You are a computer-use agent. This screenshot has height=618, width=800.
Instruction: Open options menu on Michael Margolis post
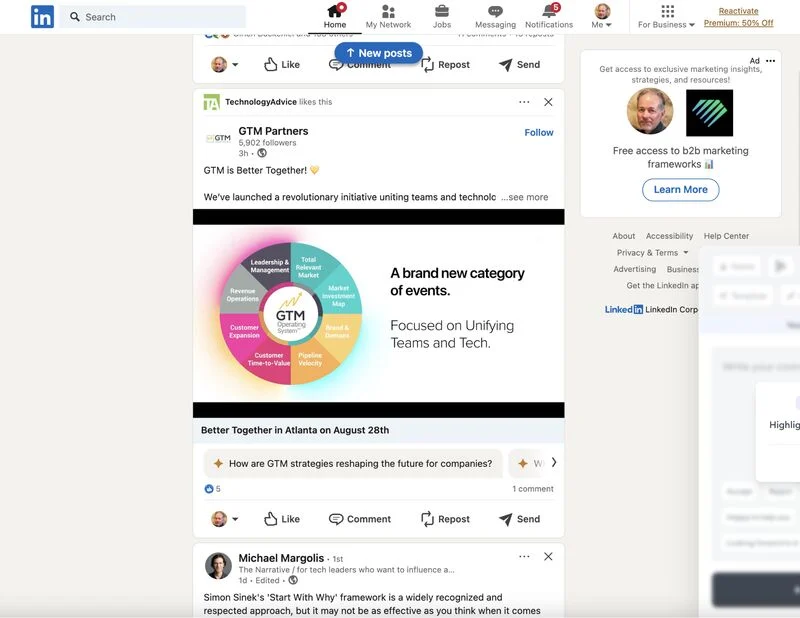(x=524, y=556)
